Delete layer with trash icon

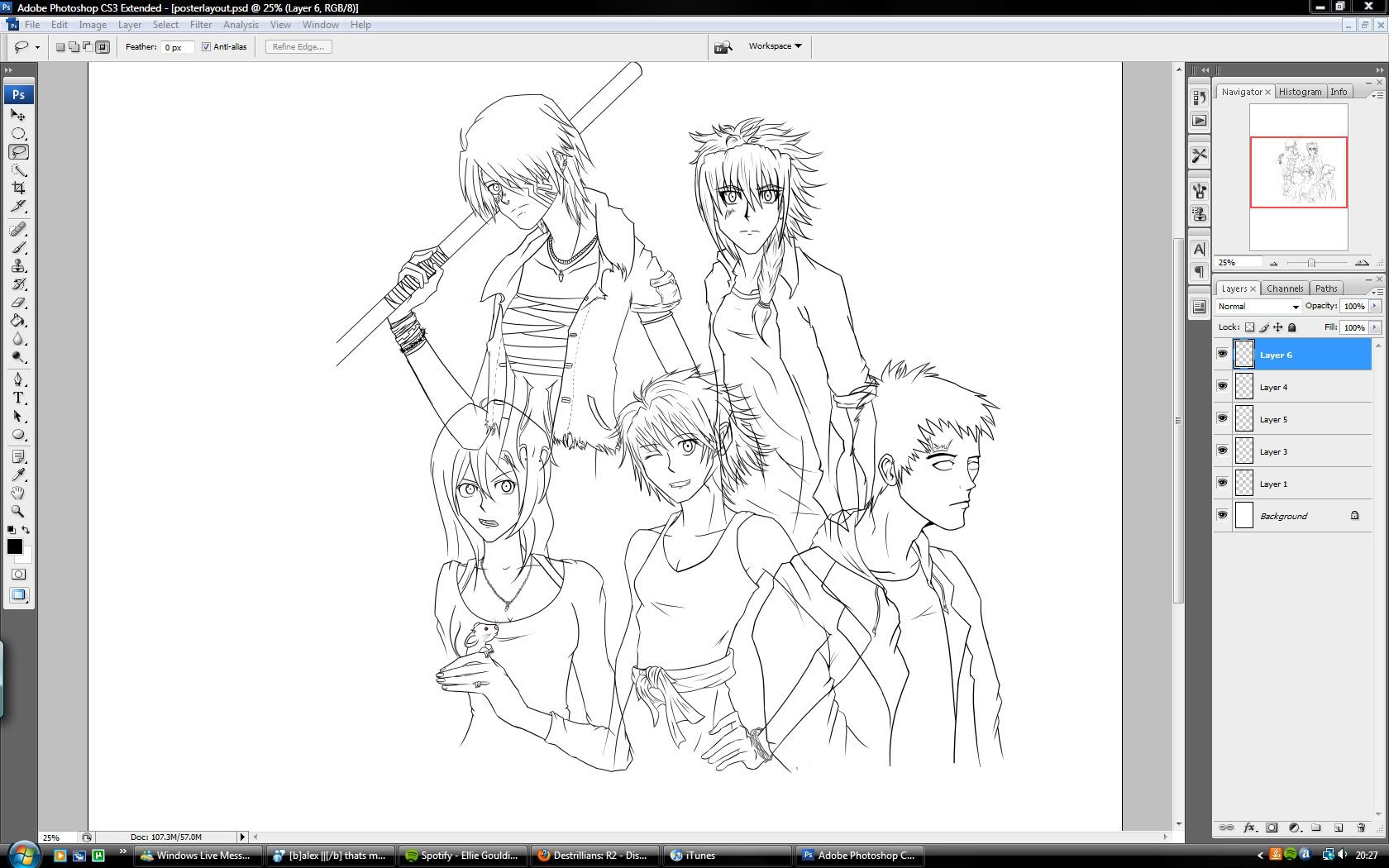coord(1361,827)
